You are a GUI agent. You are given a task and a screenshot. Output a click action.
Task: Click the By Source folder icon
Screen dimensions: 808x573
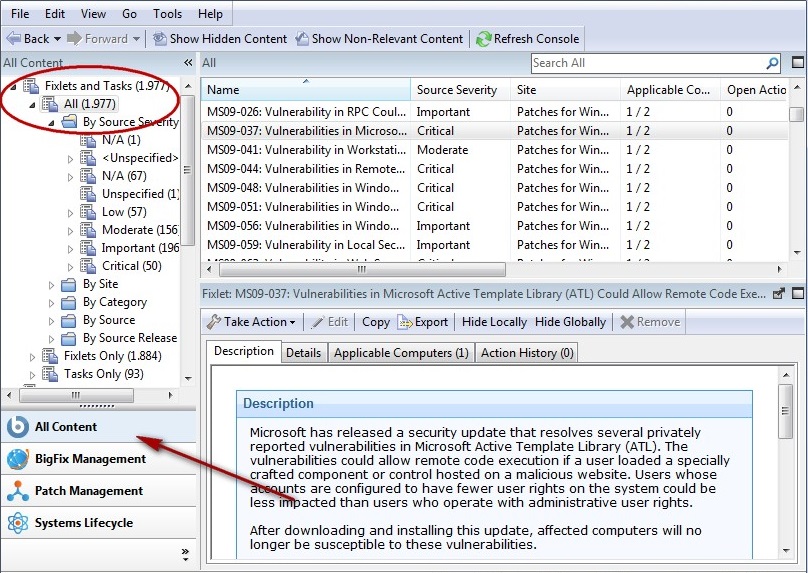69,321
